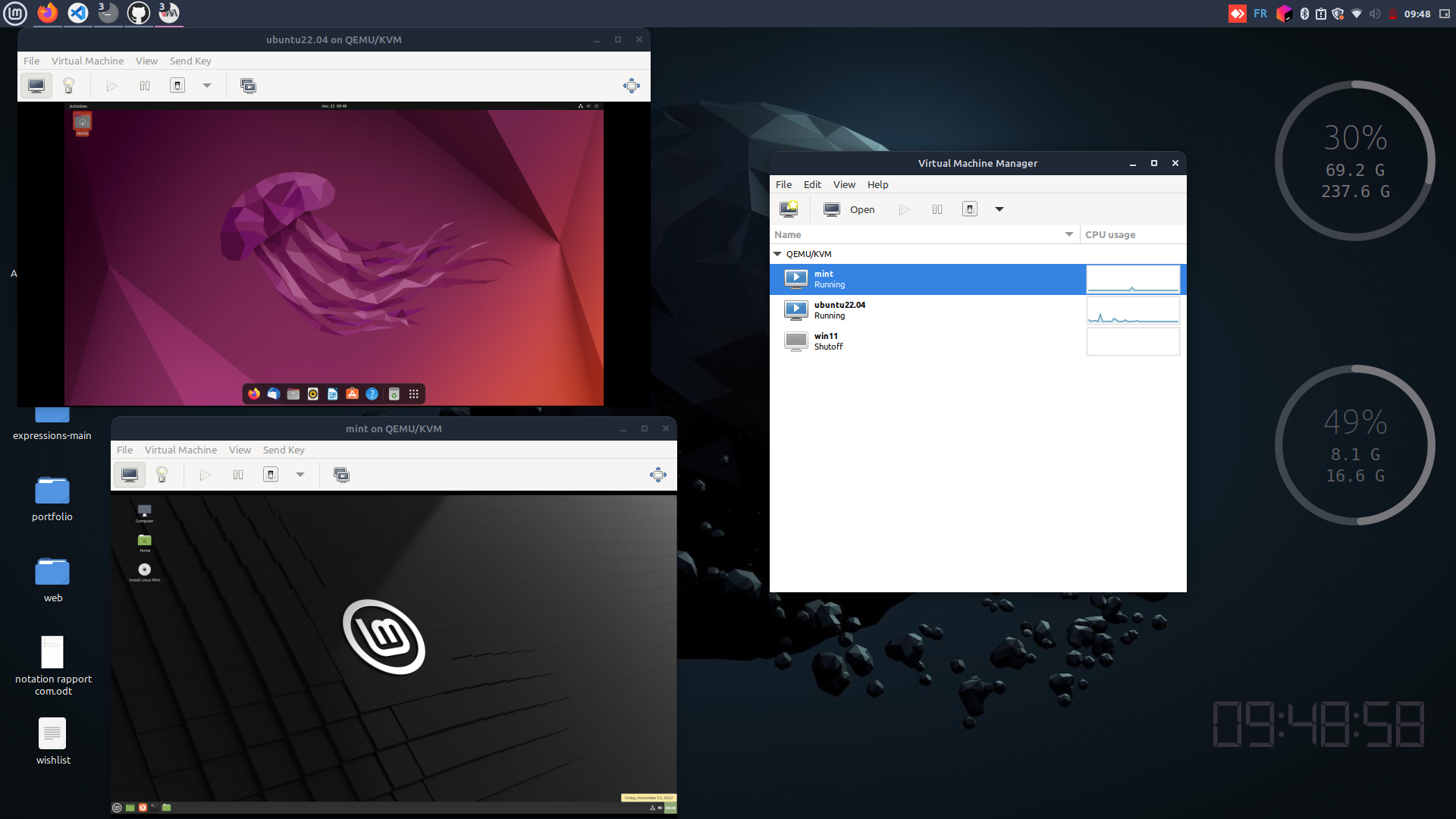1456x819 pixels.
Task: Click the Name column header sort arrow
Action: click(x=1068, y=234)
